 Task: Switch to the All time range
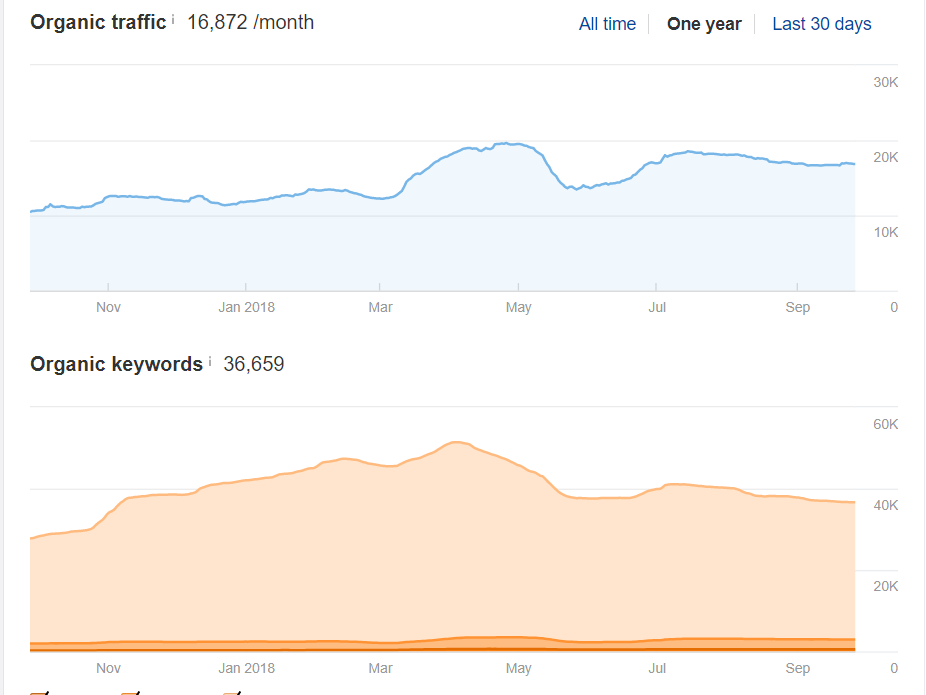click(607, 24)
